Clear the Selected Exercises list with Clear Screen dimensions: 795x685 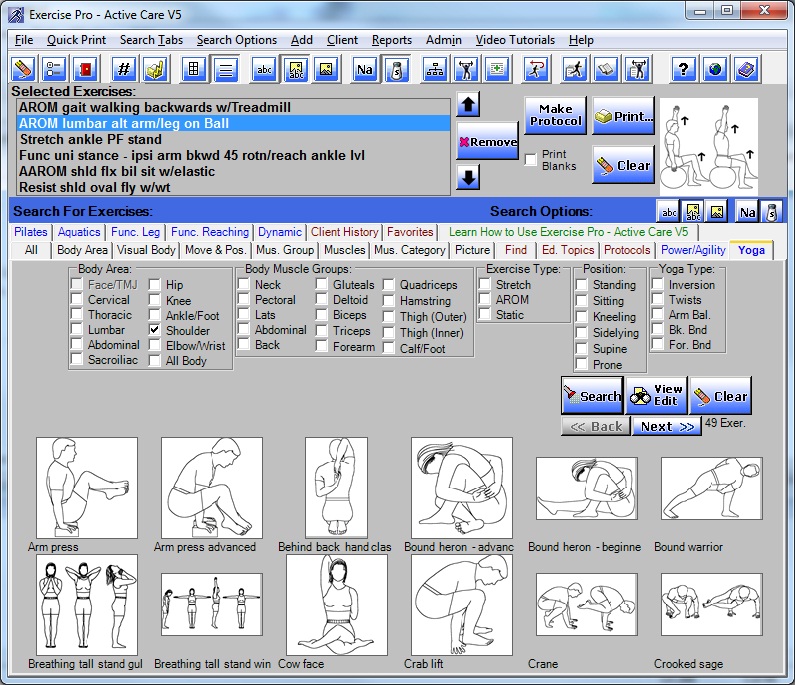pos(624,165)
